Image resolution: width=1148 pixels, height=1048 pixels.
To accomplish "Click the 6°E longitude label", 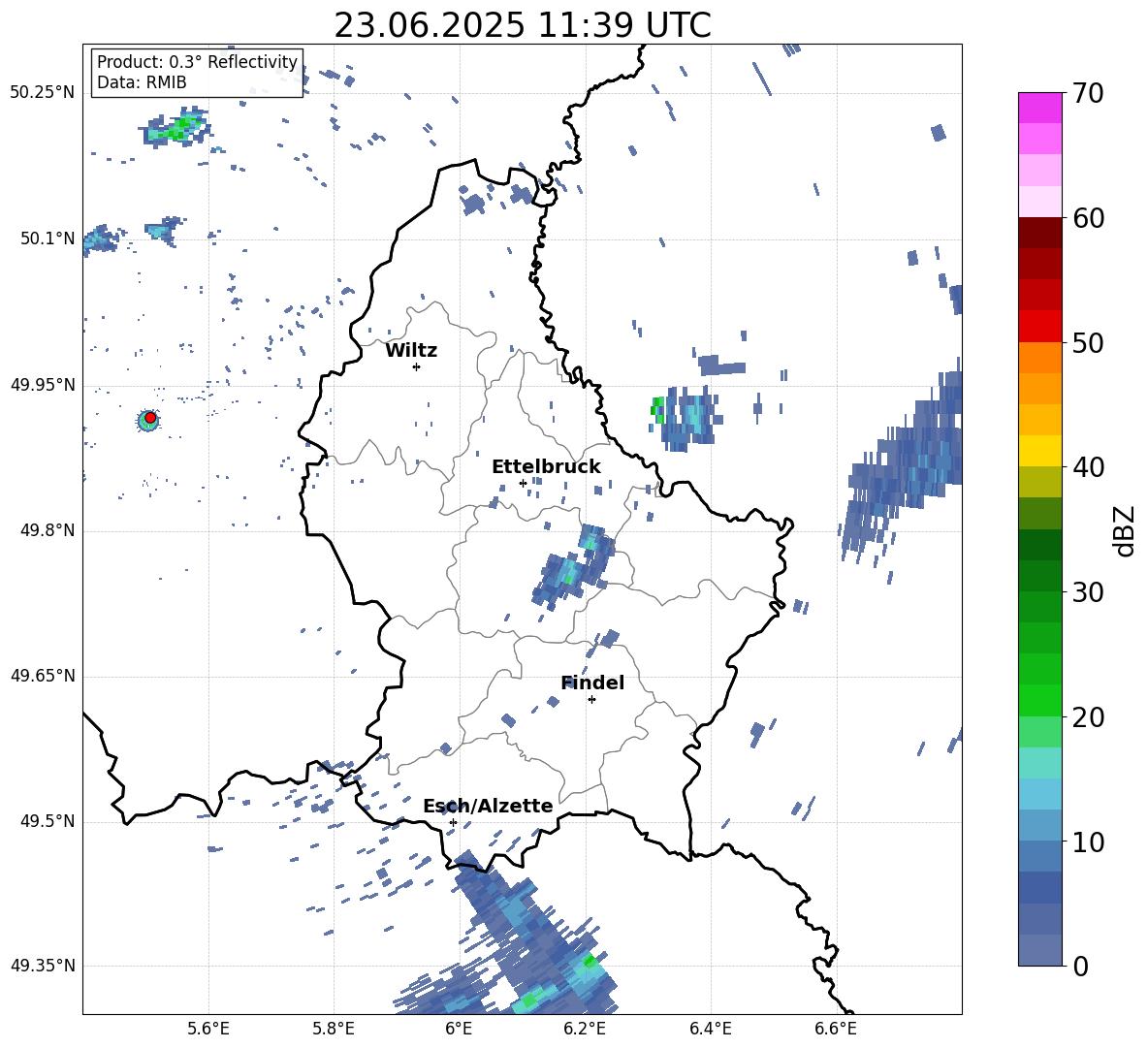I will pyautogui.click(x=459, y=1029).
